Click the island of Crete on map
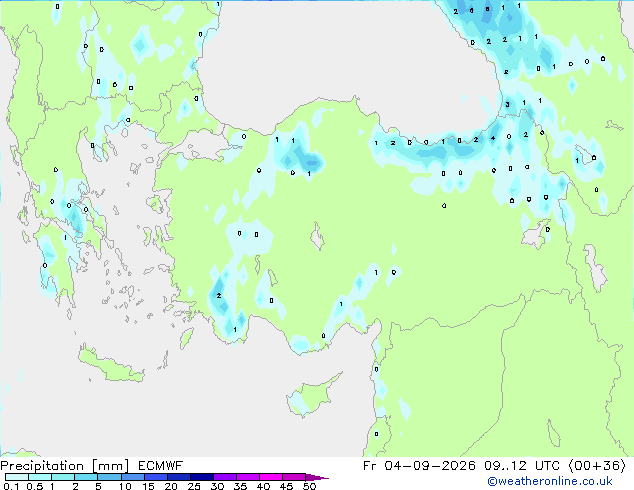 pyautogui.click(x=111, y=364)
